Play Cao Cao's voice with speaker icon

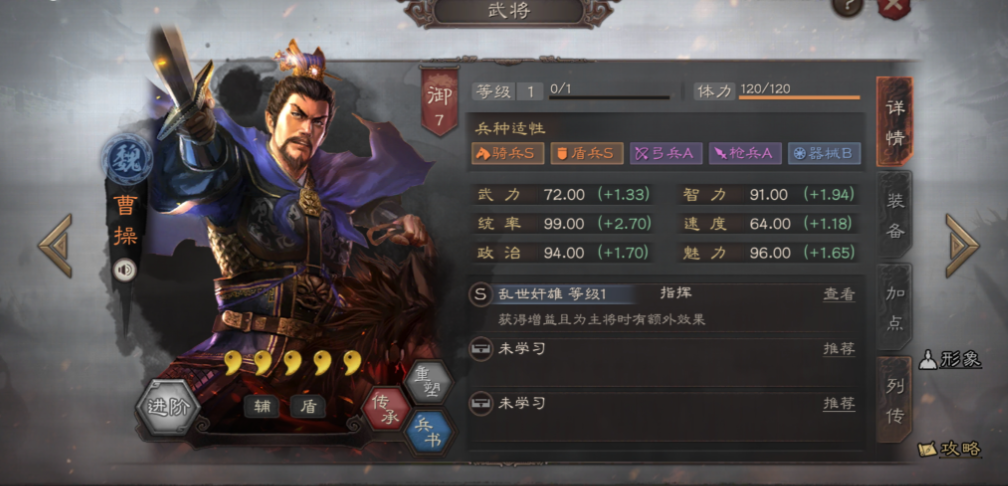[125, 270]
